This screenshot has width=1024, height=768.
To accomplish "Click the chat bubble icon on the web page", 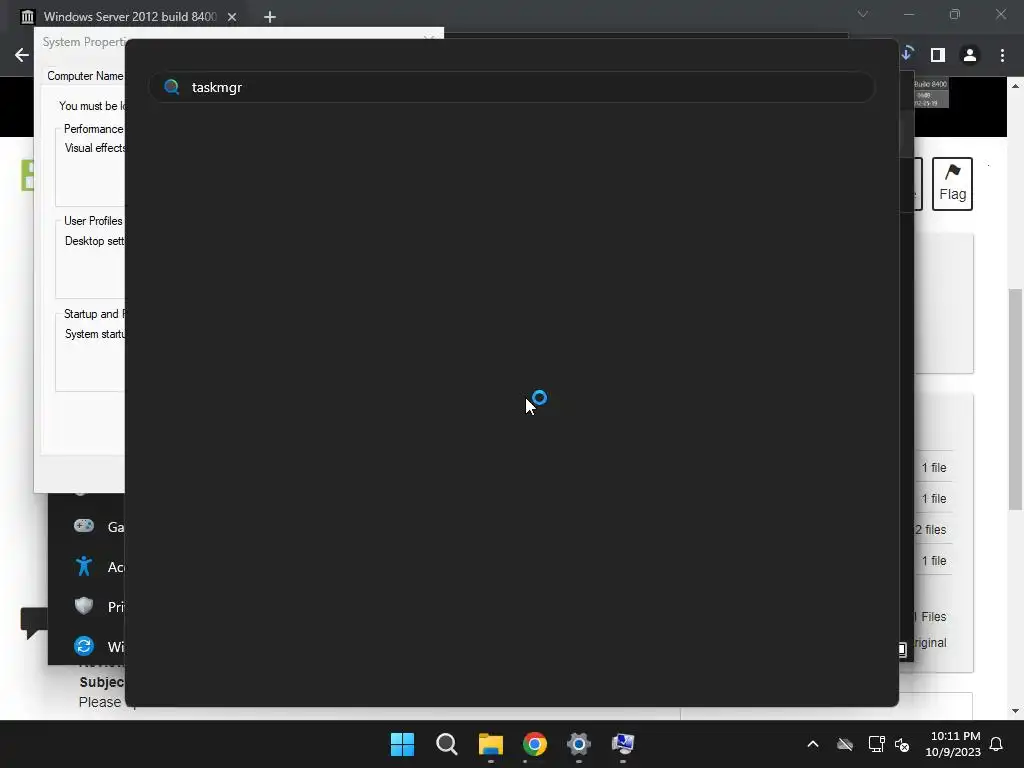I will coord(34,622).
